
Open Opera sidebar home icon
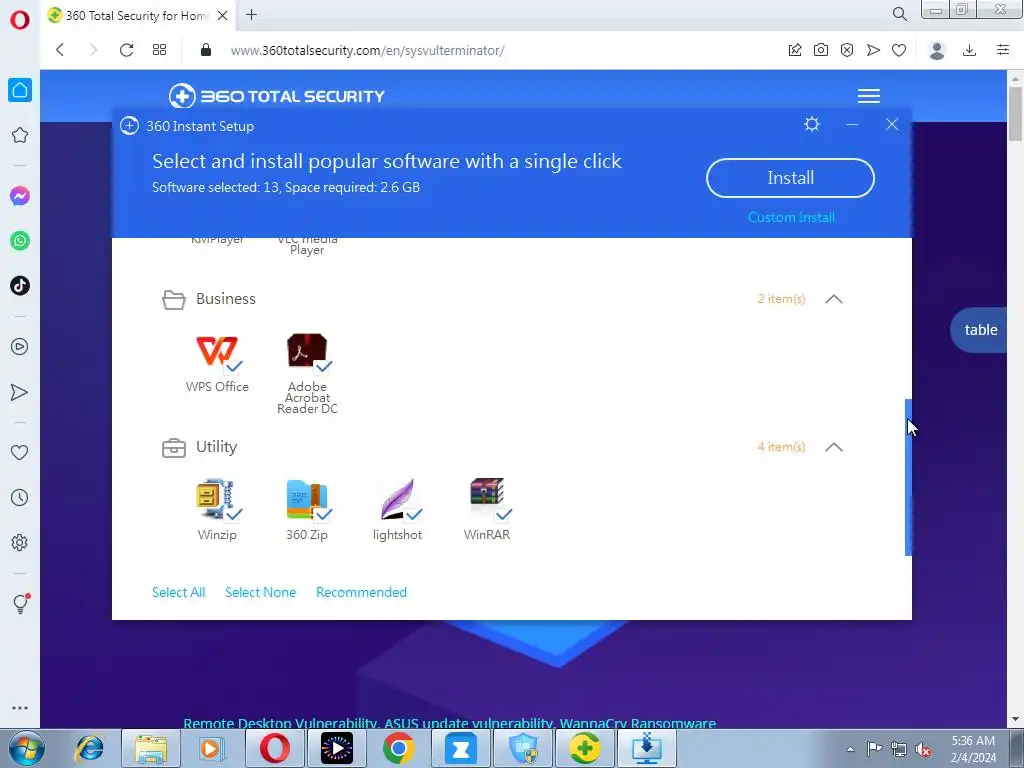coord(20,90)
